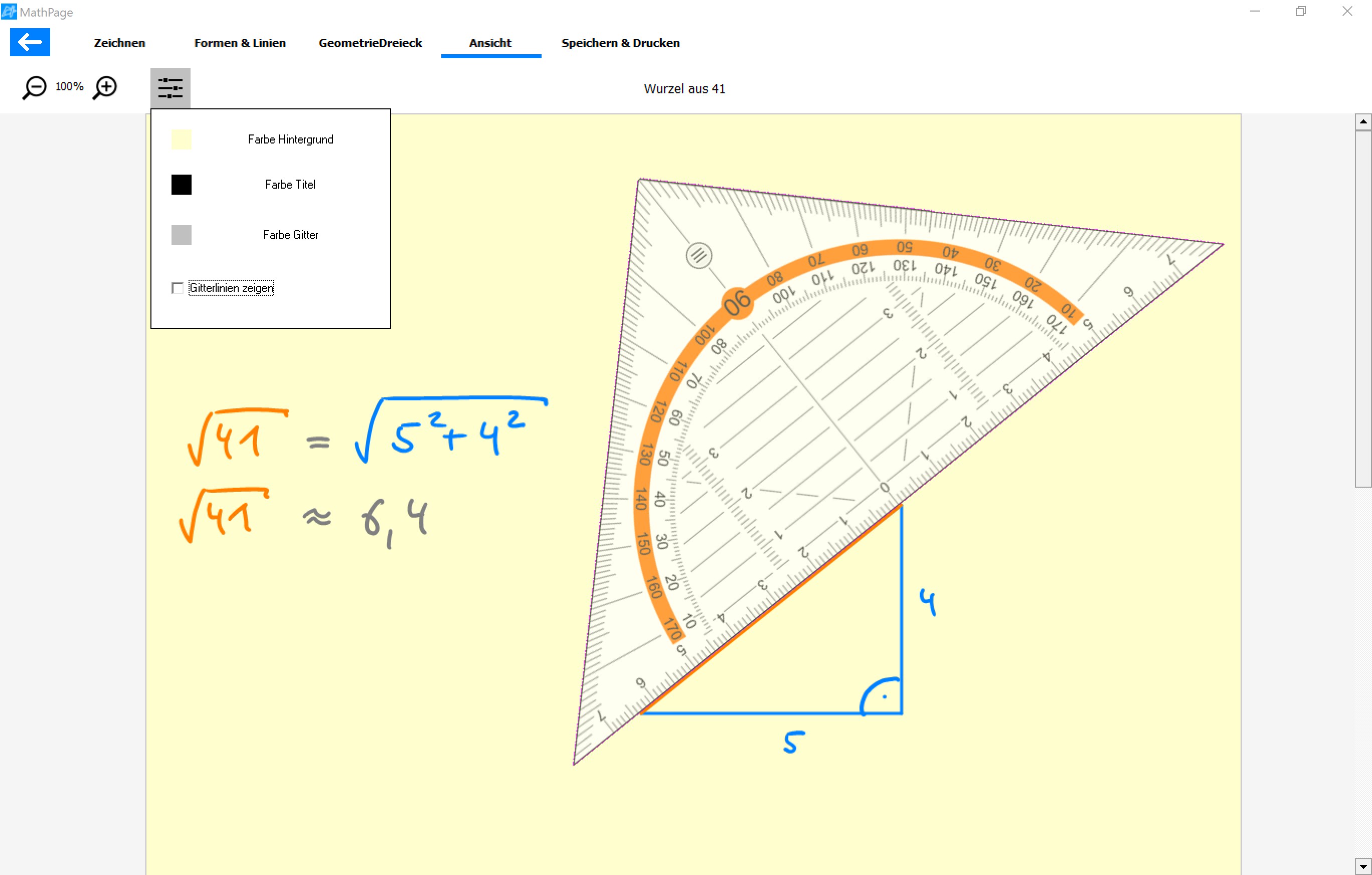The width and height of the screenshot is (1372, 875).
Task: Open the Formen & Linien tab
Action: [239, 43]
